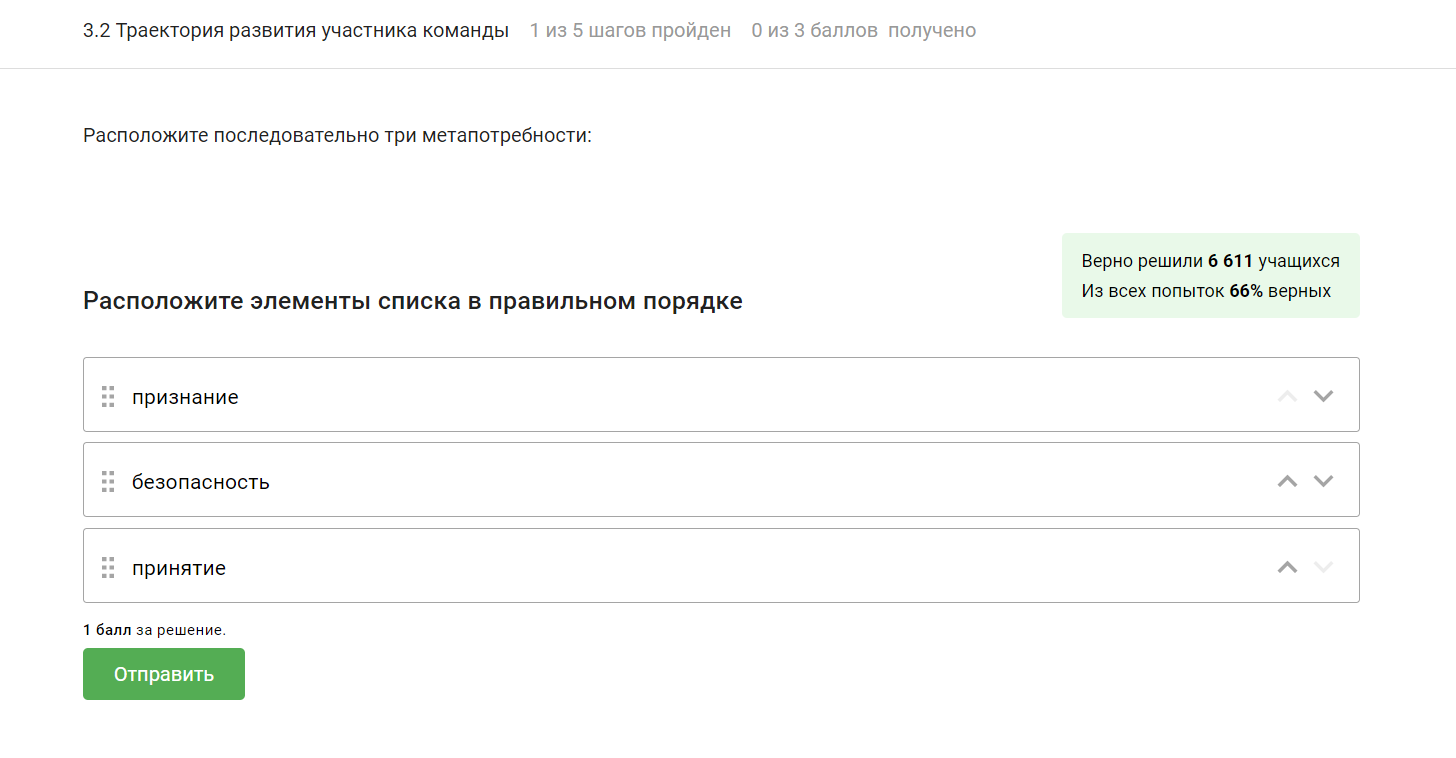Click the «1 балл за решение» note

[x=155, y=630]
